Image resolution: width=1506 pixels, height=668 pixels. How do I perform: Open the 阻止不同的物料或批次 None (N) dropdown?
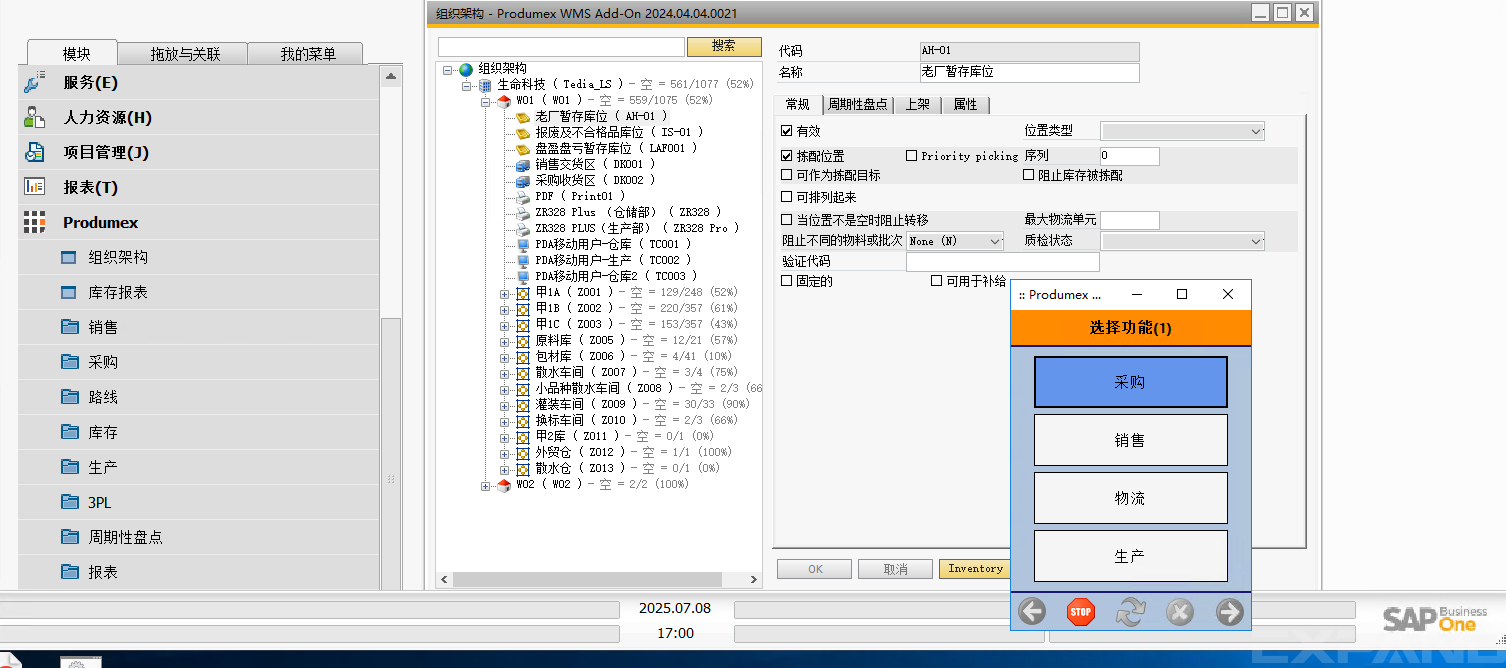click(955, 241)
